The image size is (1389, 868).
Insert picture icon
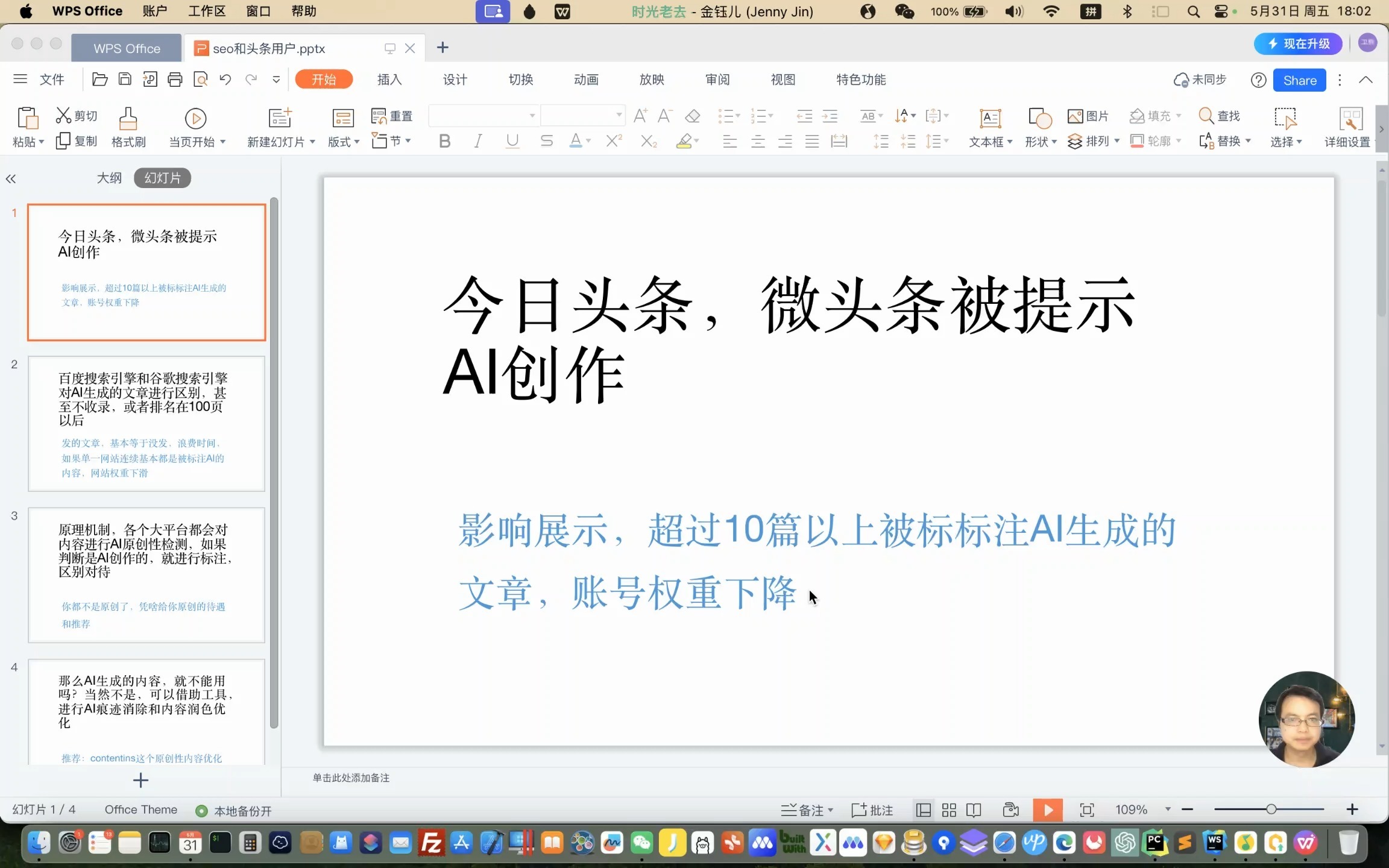(1075, 116)
